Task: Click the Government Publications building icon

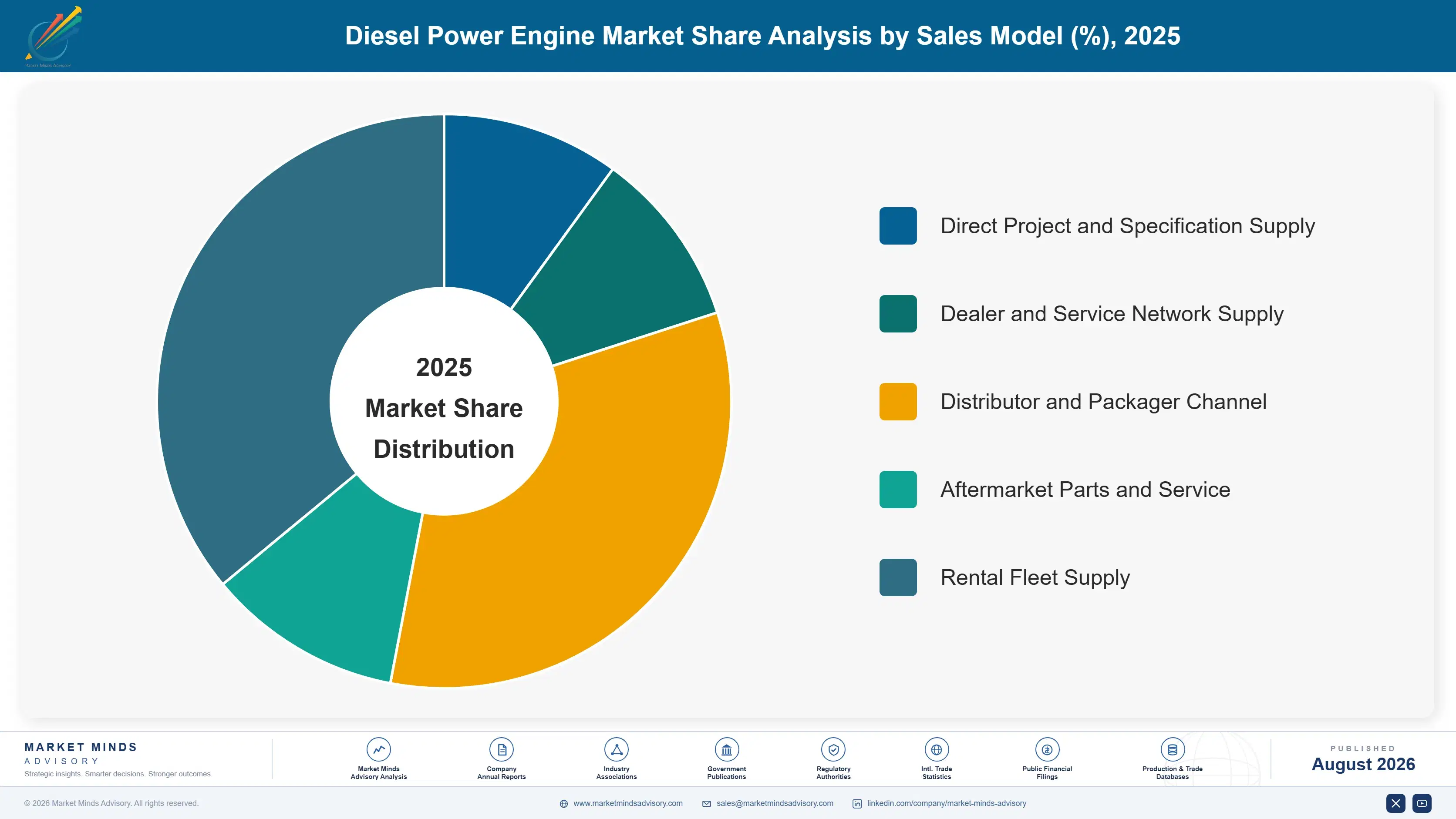Action: point(726,749)
